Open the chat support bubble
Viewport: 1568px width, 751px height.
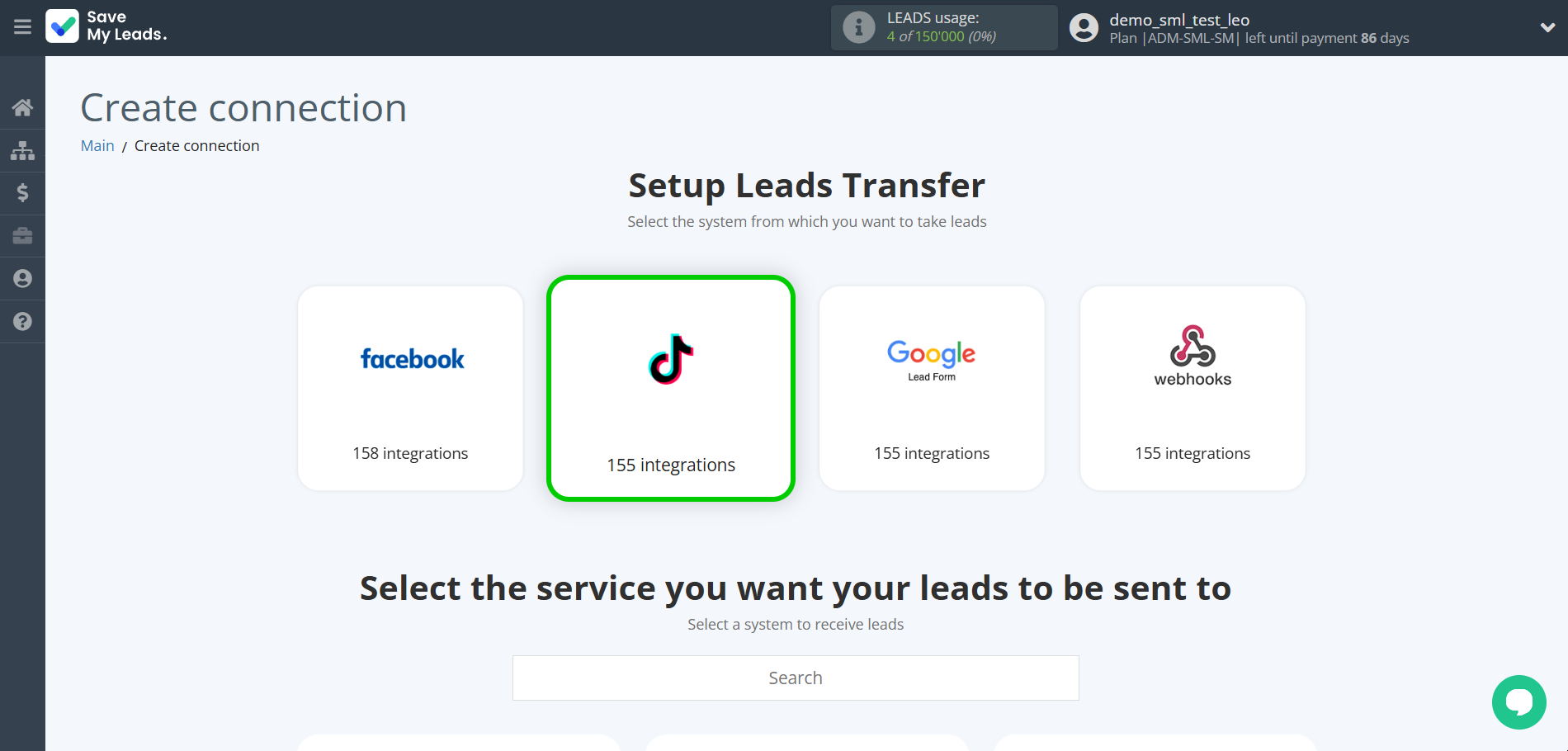pyautogui.click(x=1518, y=702)
